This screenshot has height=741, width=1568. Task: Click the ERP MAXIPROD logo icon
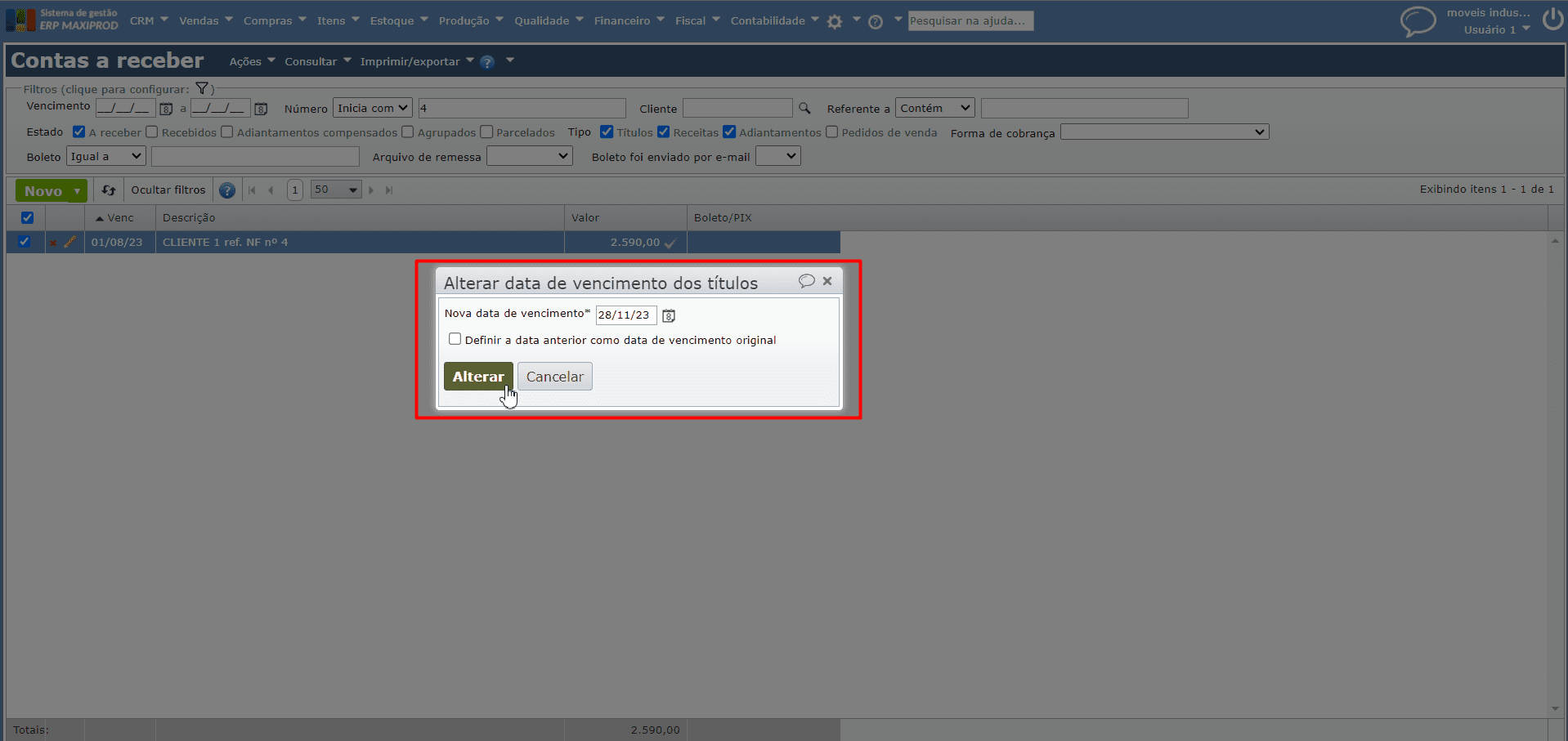tap(20, 20)
